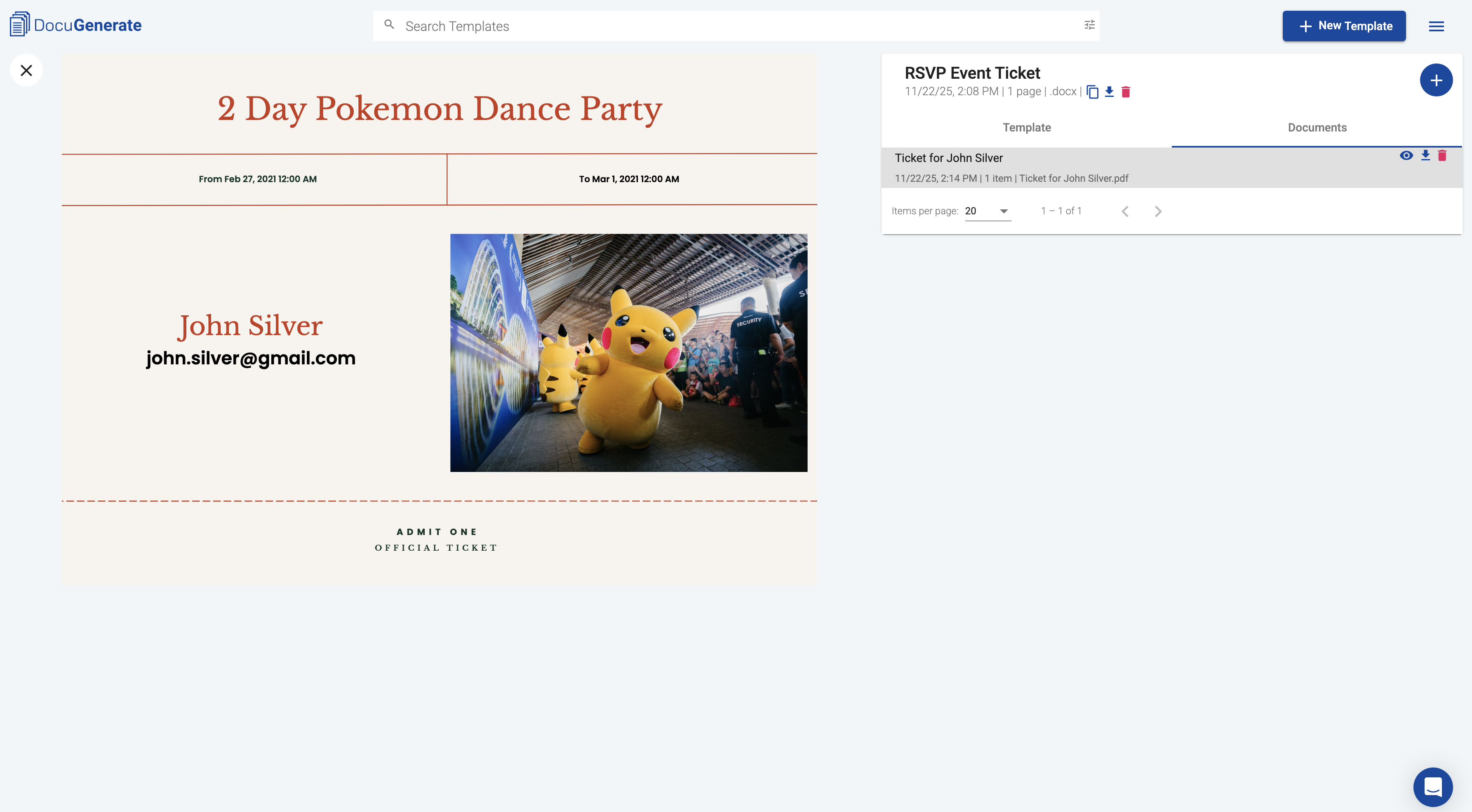Click the New Template button
Screen dimensions: 1472x812
(1344, 26)
